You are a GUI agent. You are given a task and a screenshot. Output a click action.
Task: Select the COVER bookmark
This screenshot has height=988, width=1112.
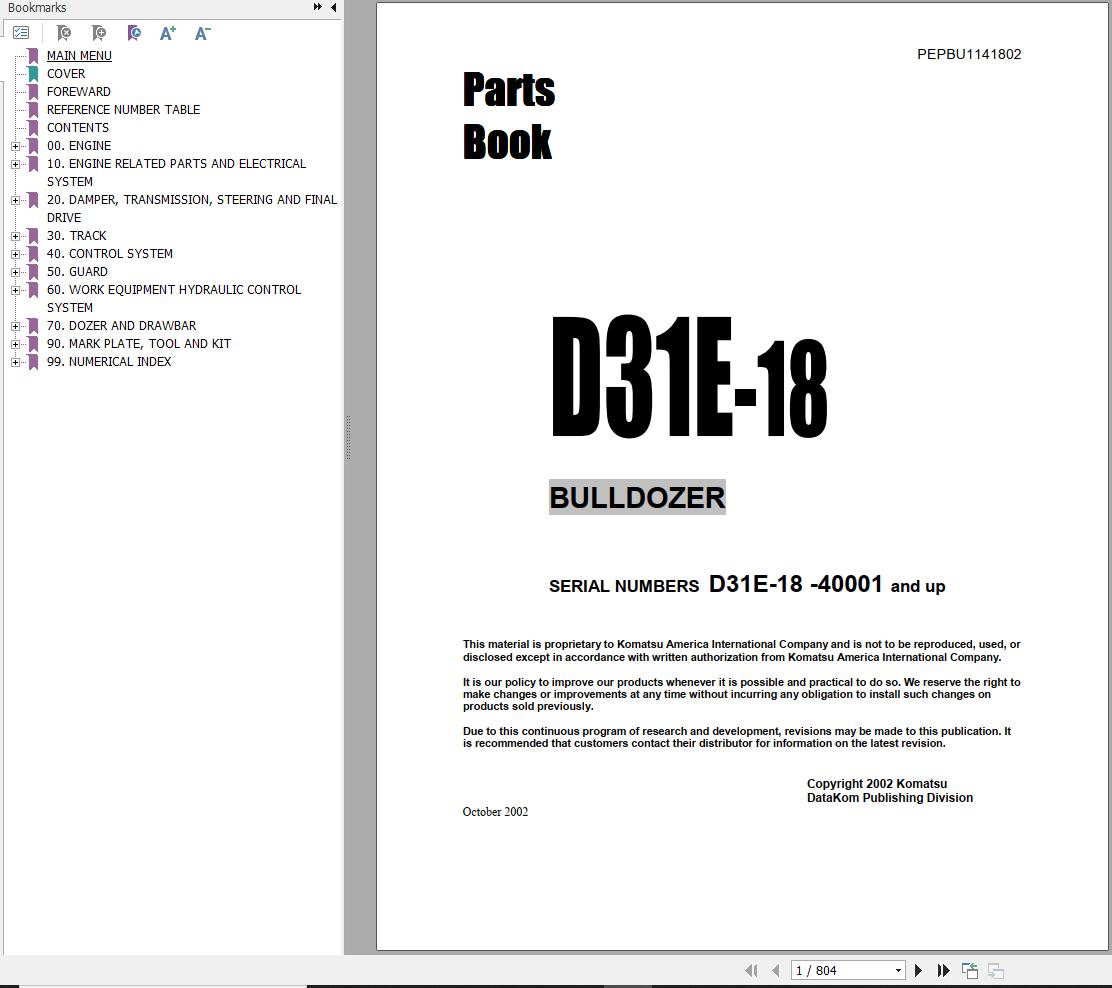pyautogui.click(x=66, y=74)
